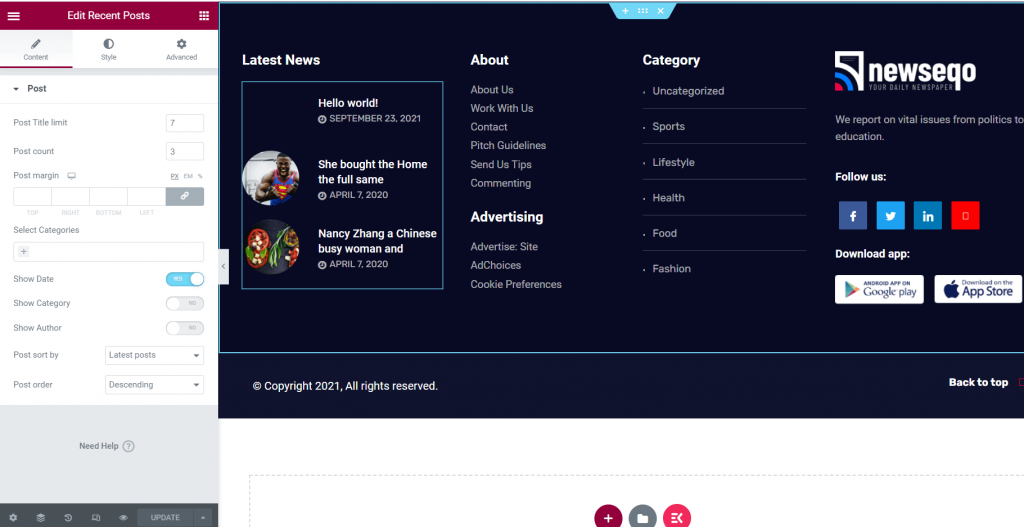Click the Google Play badge
This screenshot has width=1024, height=527.
879,289
